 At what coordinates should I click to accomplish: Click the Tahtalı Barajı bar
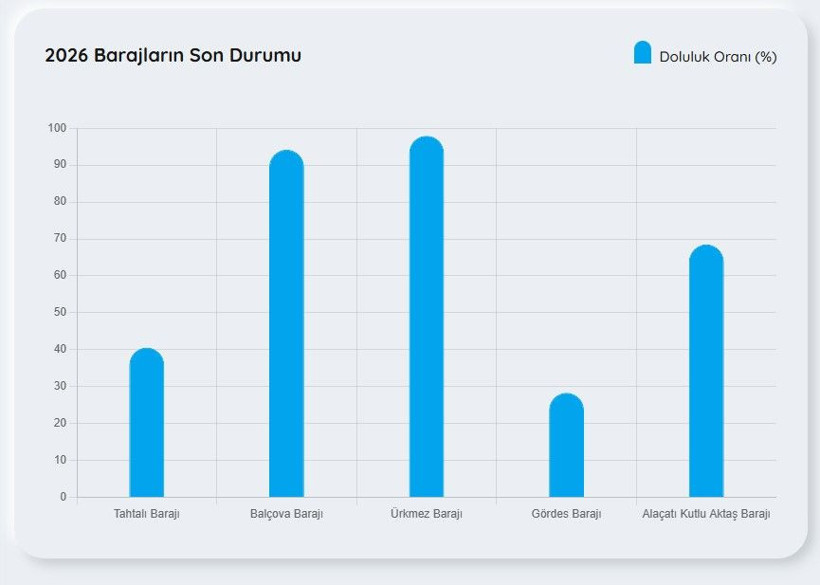[x=146, y=425]
